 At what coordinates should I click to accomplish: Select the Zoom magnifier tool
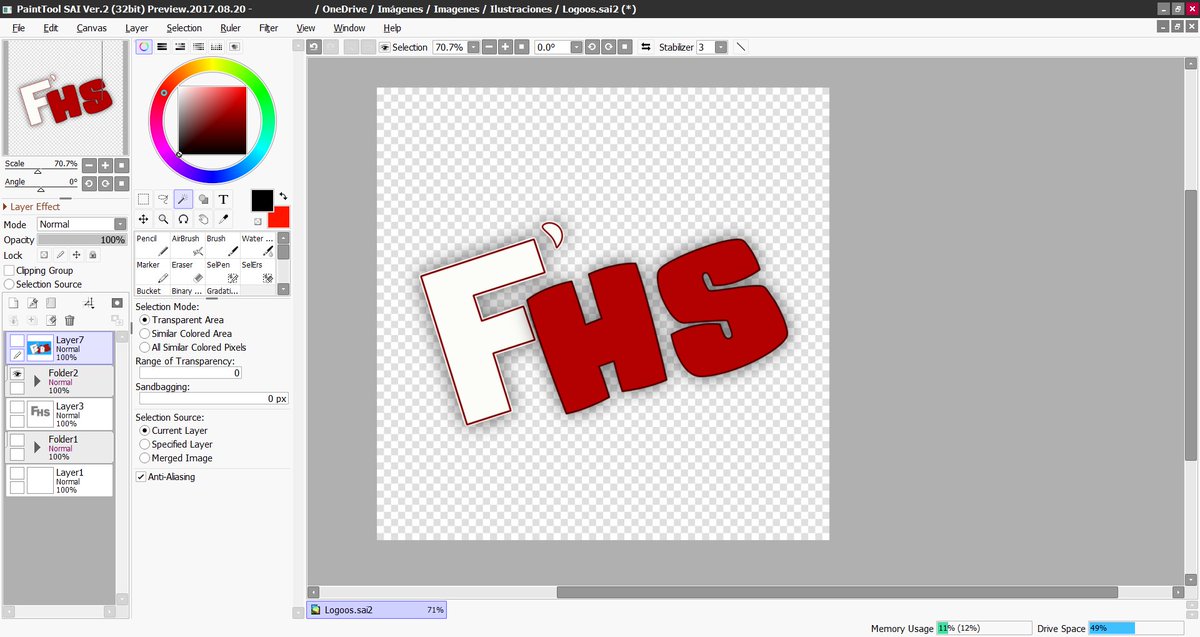tap(163, 218)
